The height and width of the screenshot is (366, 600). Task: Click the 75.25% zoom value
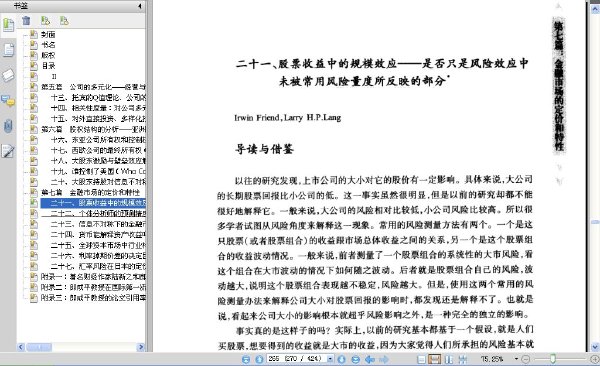coord(492,359)
